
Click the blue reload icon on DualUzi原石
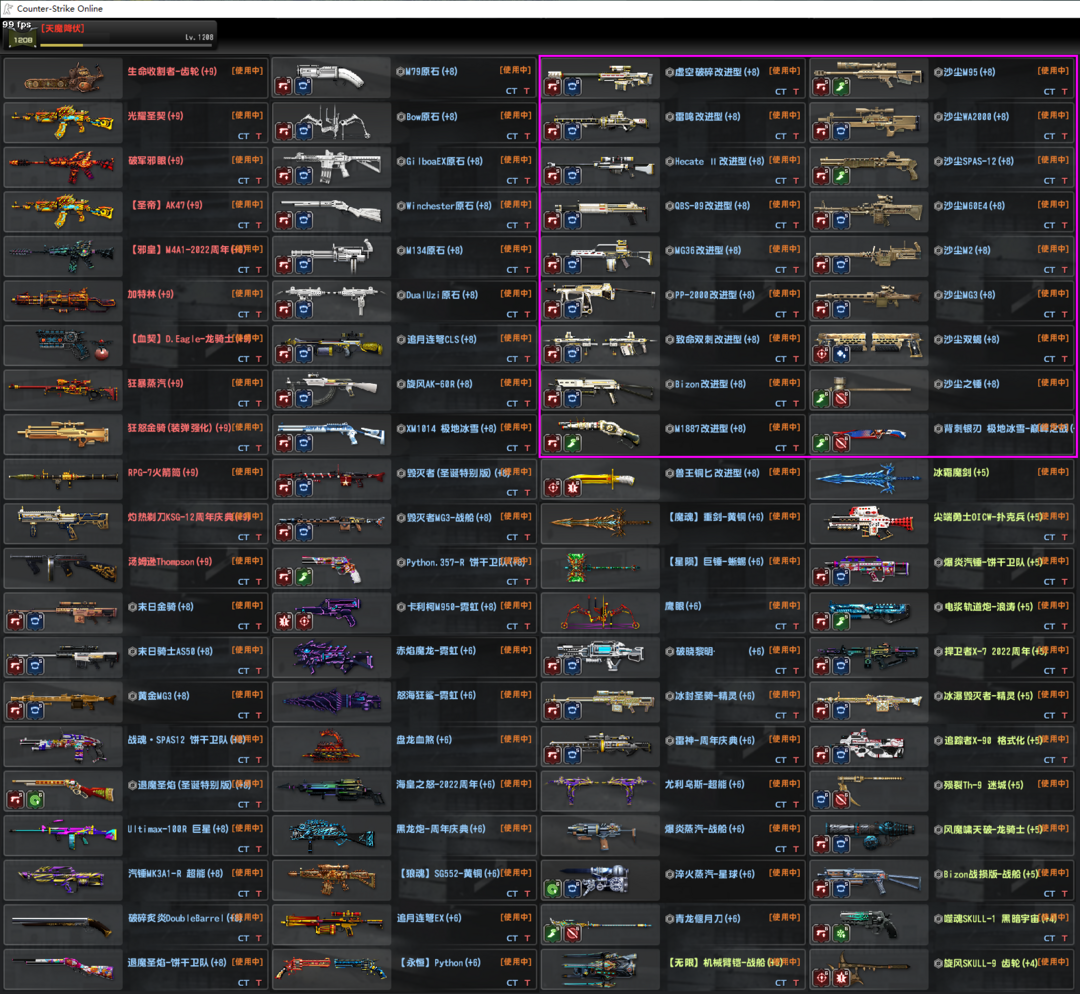(304, 309)
